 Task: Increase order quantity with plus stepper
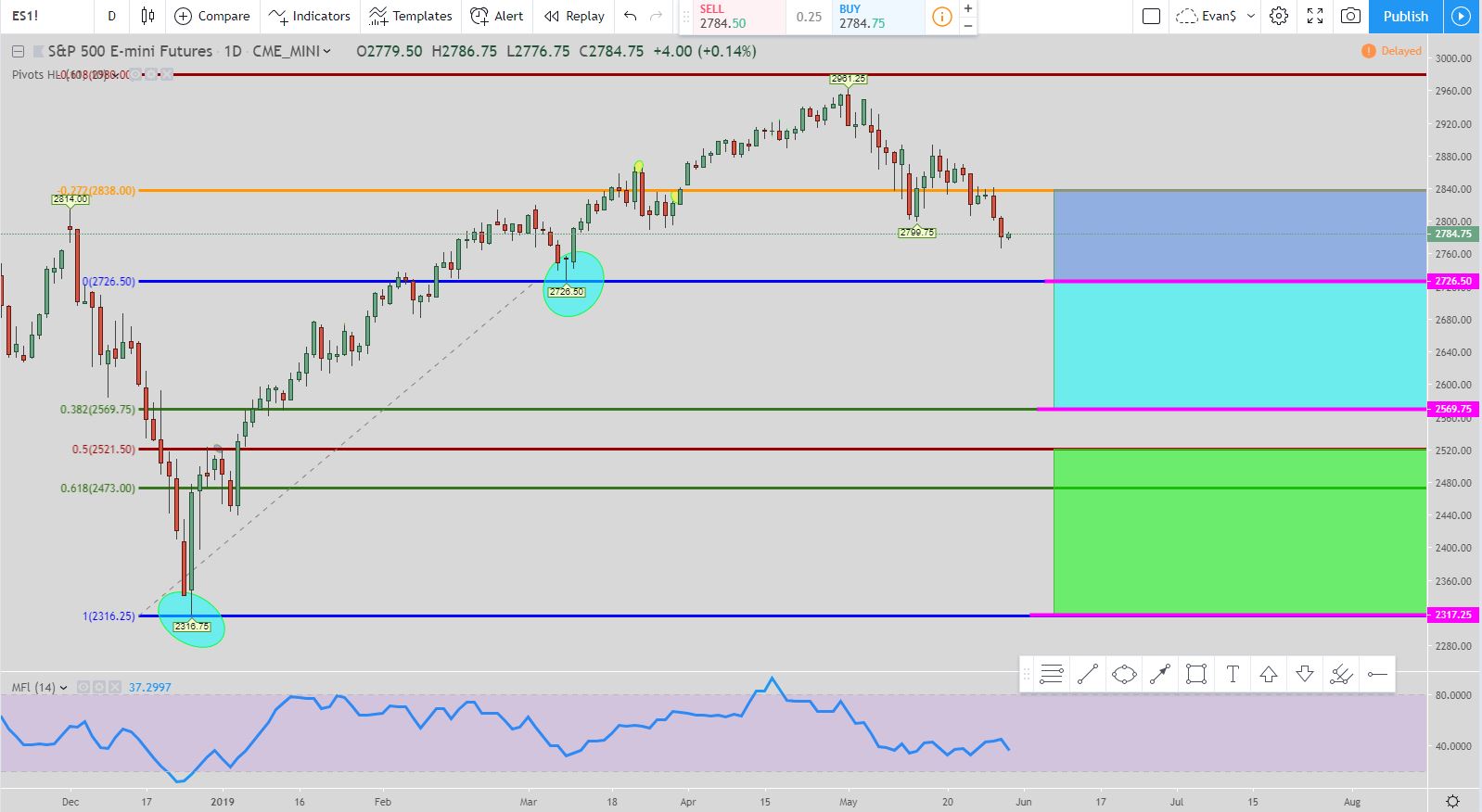968,8
